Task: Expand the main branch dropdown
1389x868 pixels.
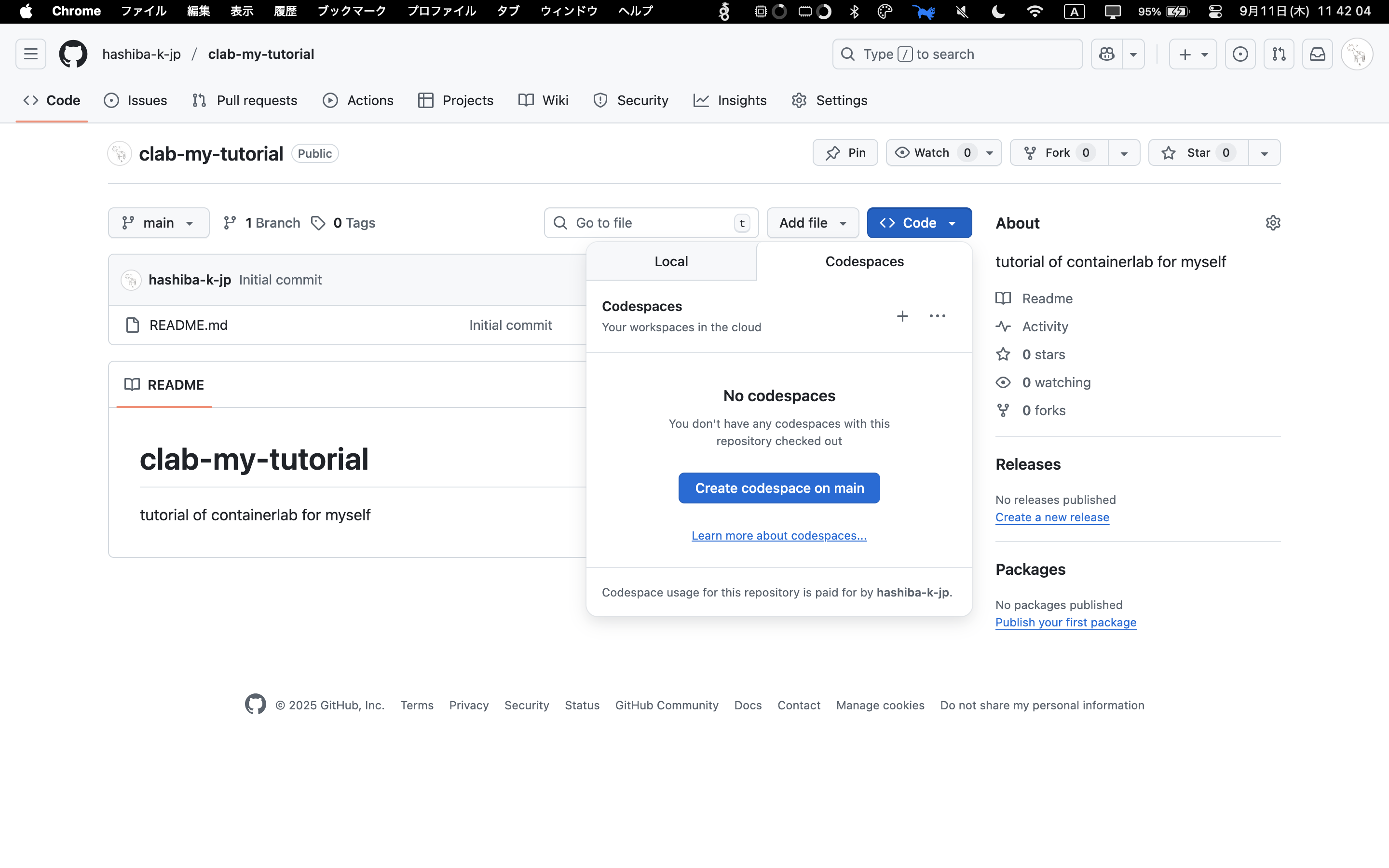Action: (x=158, y=223)
